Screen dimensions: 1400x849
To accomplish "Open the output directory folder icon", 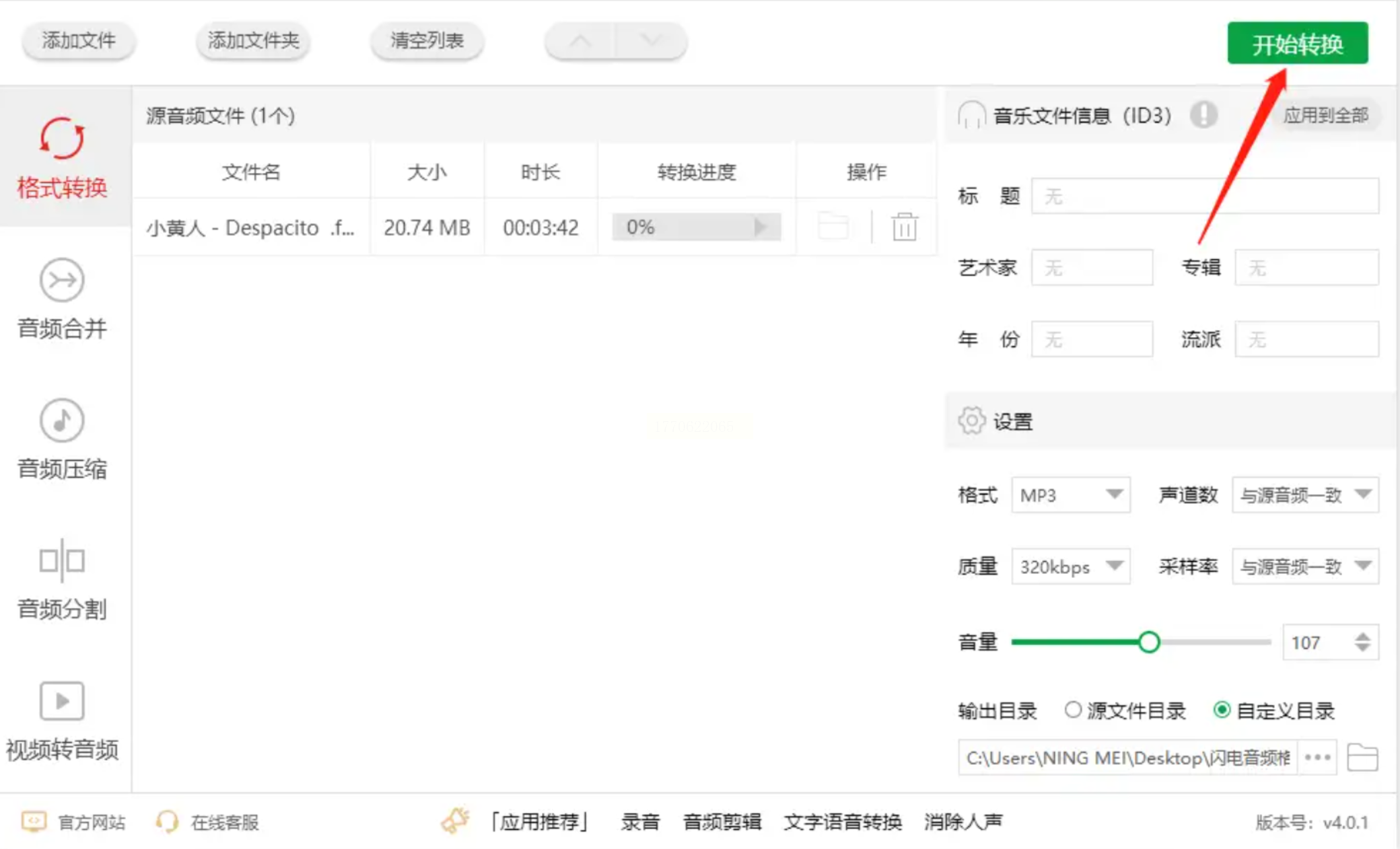I will [1362, 758].
